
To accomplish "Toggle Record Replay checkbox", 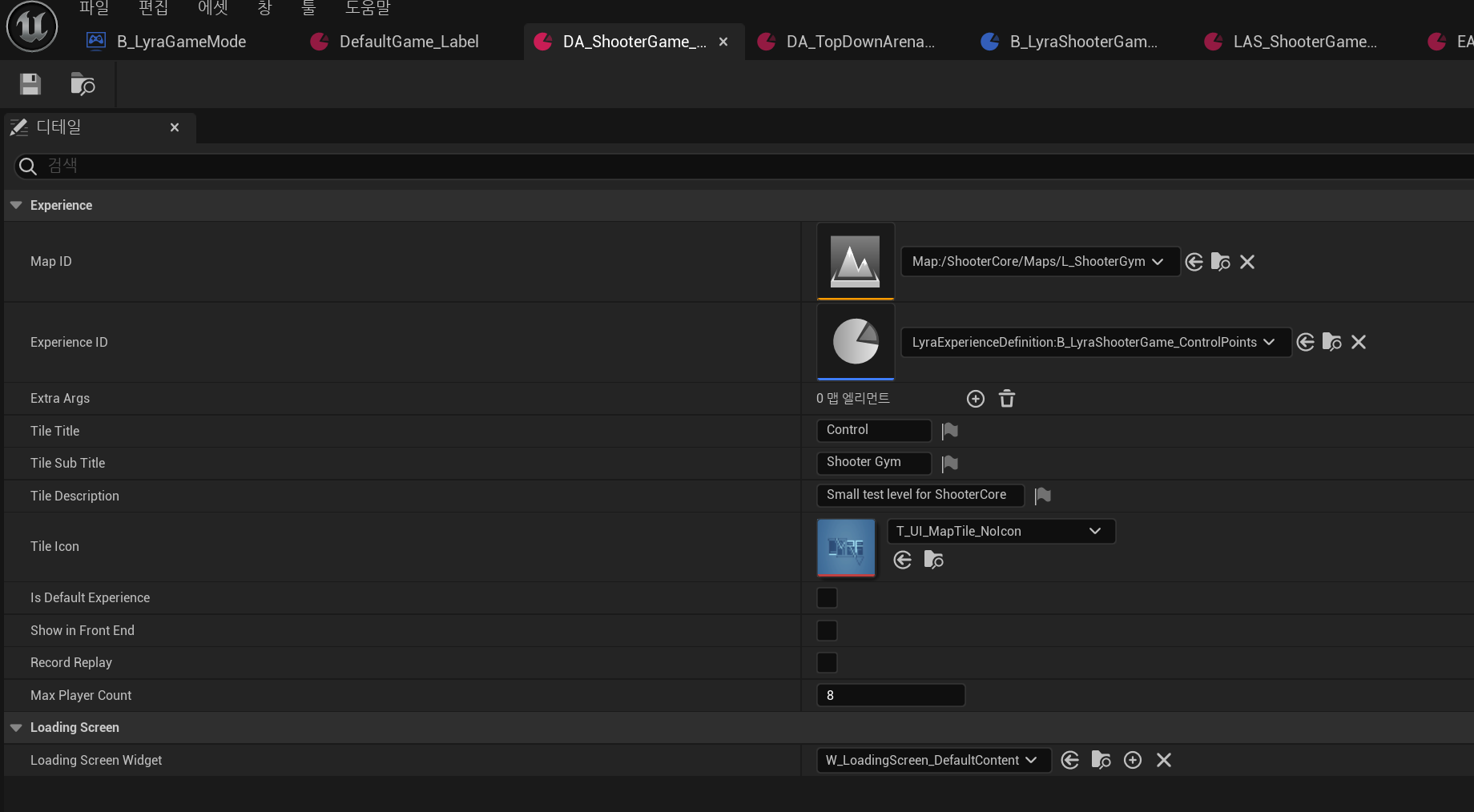I will click(x=827, y=663).
